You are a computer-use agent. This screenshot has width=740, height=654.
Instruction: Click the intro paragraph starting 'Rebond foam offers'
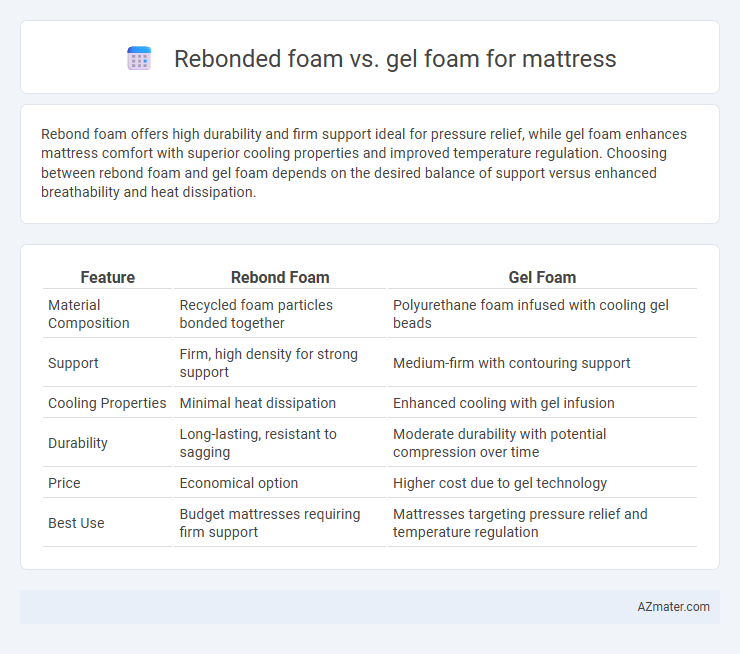[363, 163]
